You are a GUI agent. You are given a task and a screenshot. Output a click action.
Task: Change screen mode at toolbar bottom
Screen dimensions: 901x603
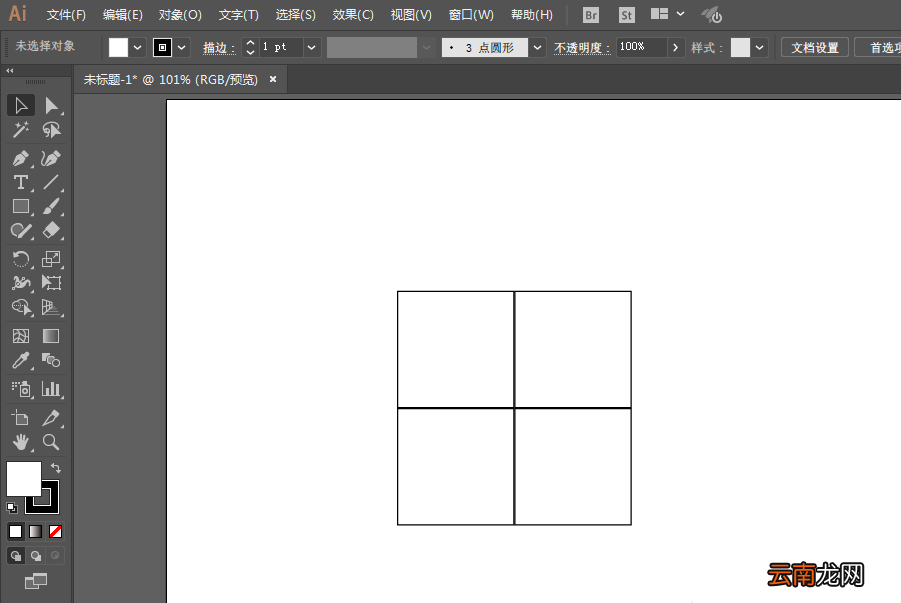[x=36, y=581]
